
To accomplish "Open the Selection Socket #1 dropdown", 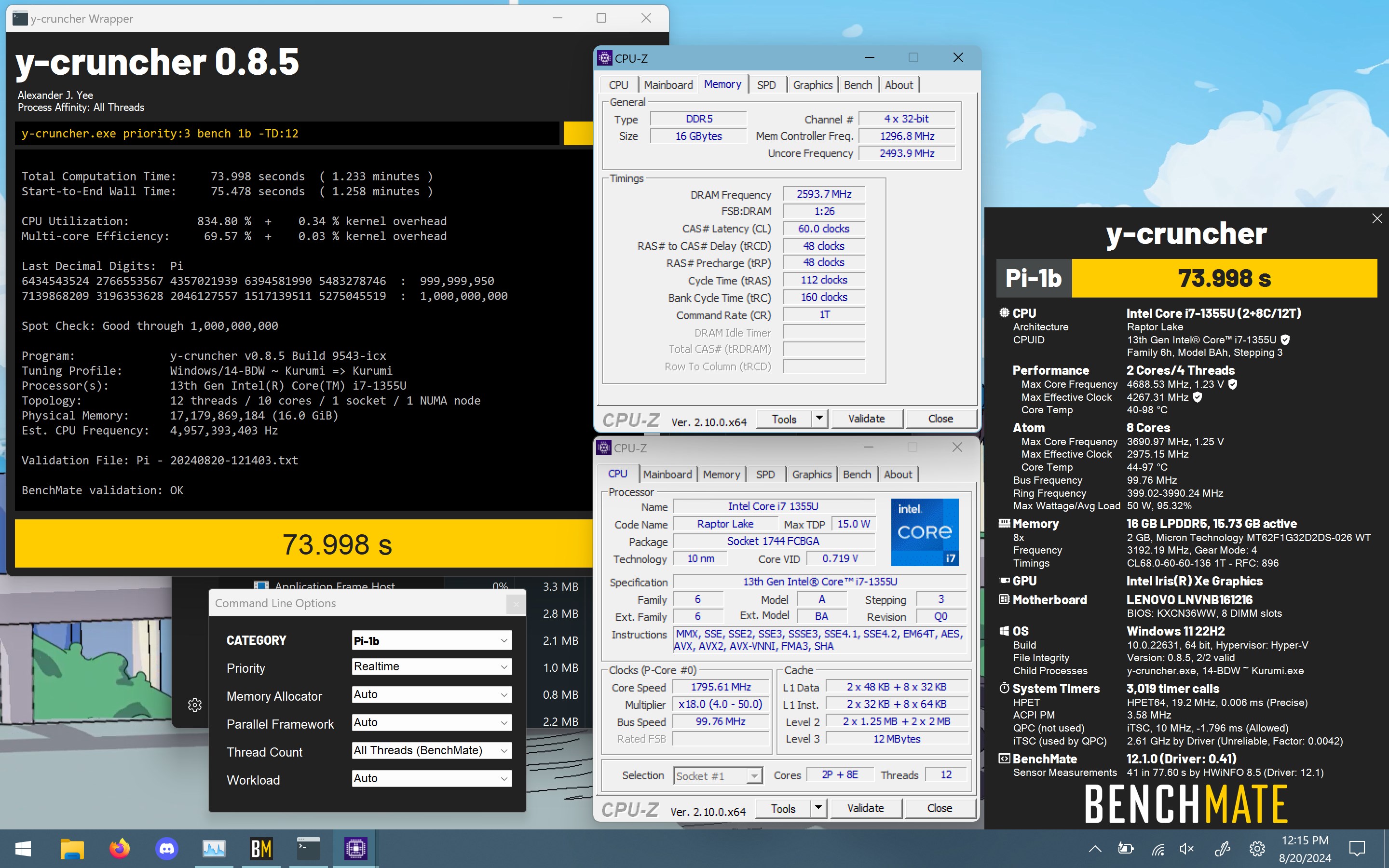I will [718, 776].
